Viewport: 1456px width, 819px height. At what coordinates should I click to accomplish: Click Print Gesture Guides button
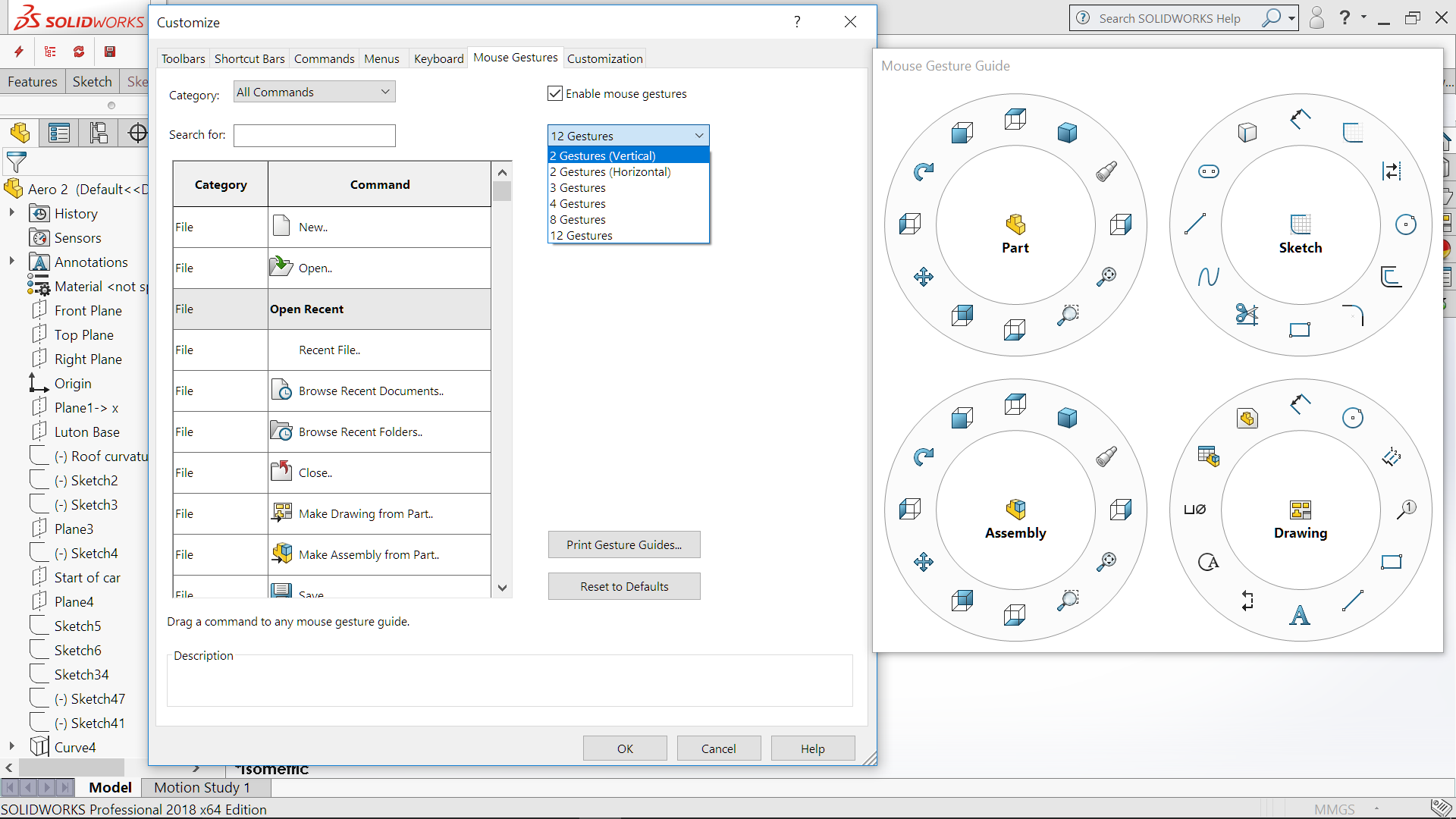[x=623, y=544]
